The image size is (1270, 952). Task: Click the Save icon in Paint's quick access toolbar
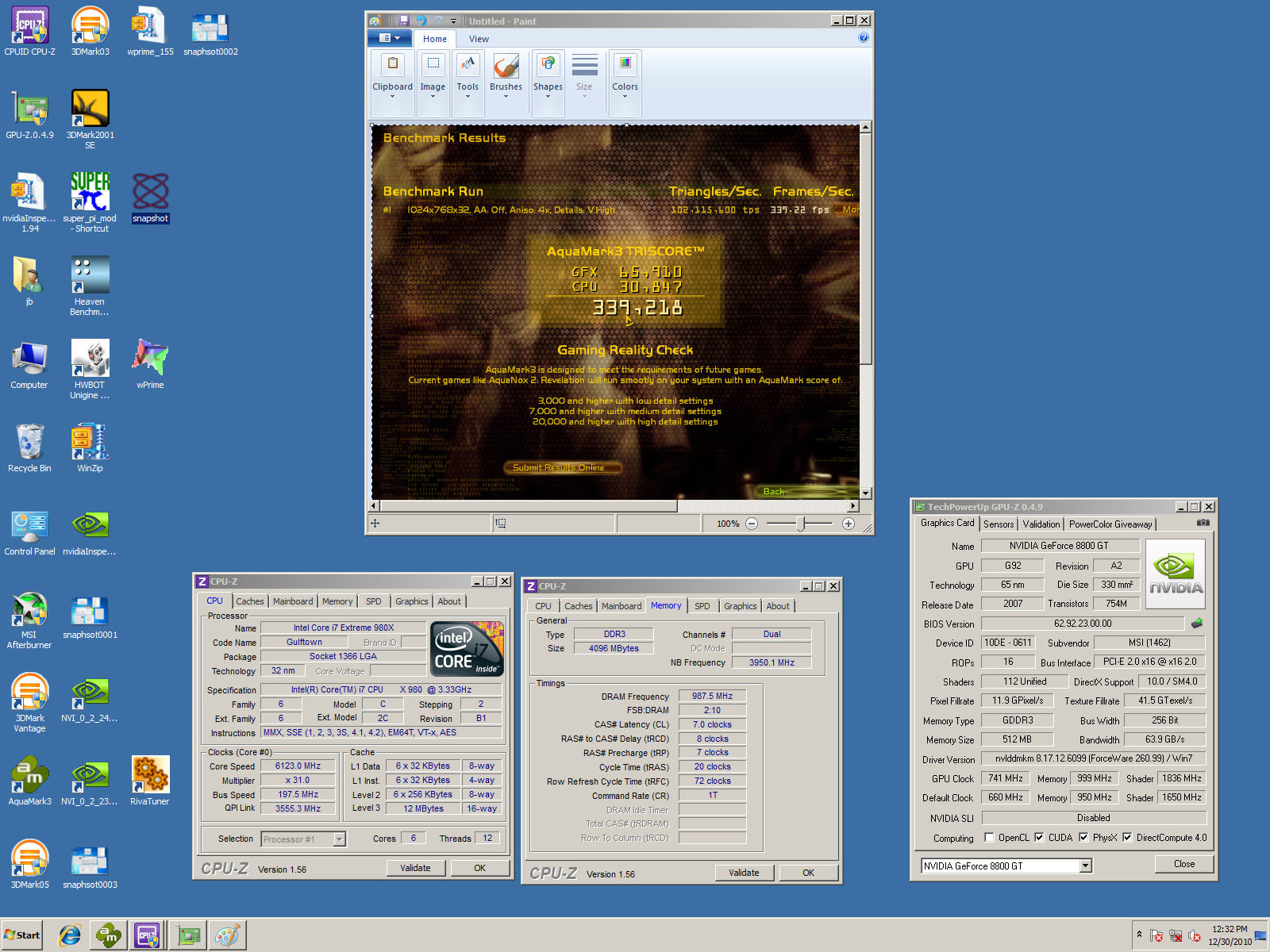point(404,21)
